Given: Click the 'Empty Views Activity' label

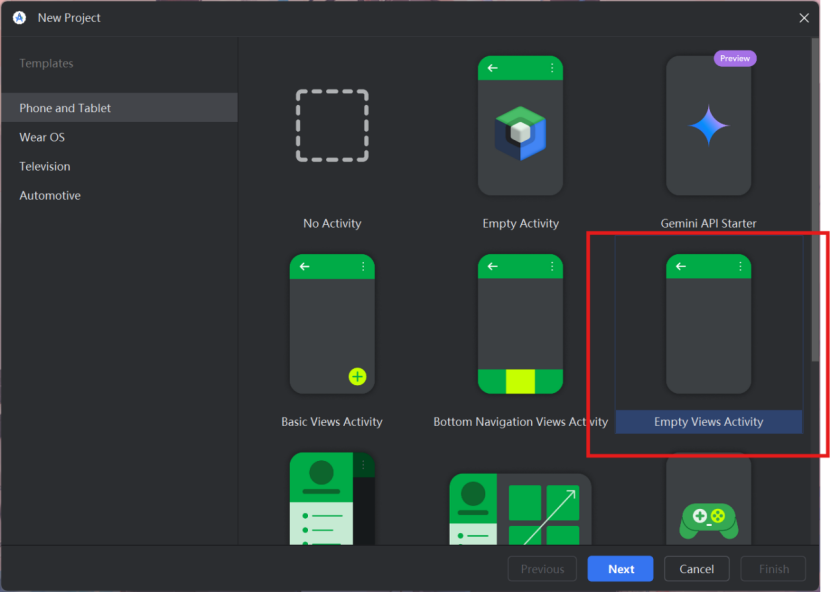Looking at the screenshot, I should pyautogui.click(x=708, y=421).
